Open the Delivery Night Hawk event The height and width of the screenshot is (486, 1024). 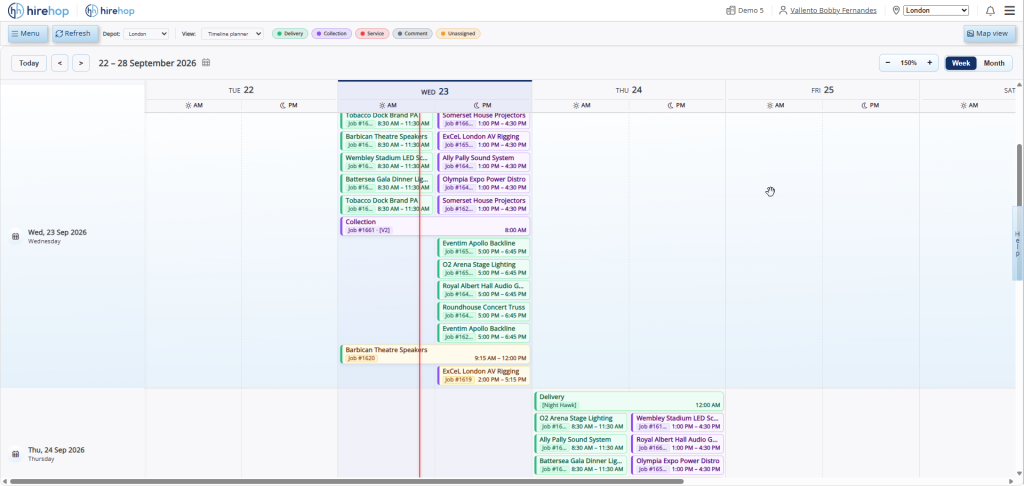(x=629, y=401)
